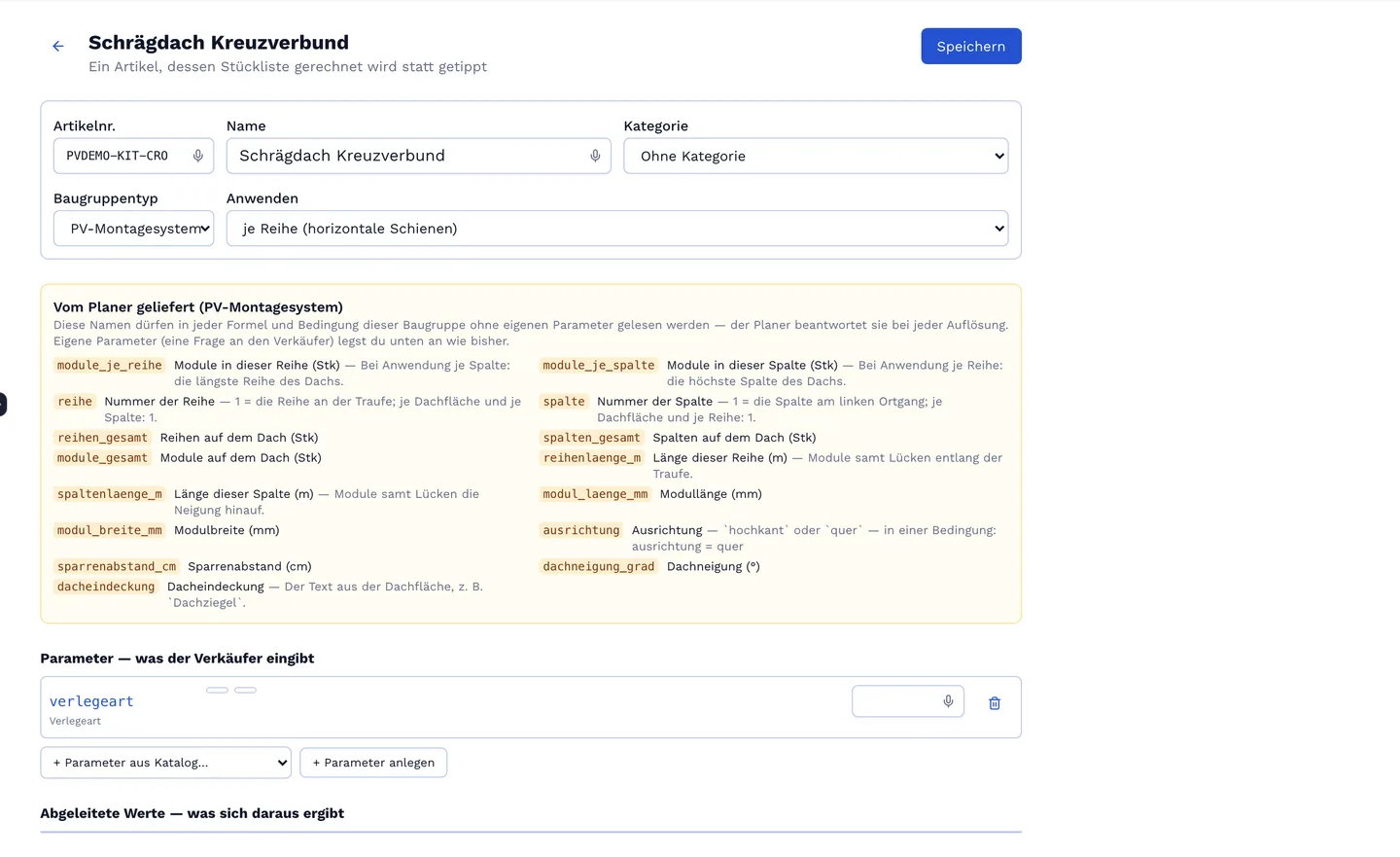Select the modul_laenge_mm variable chip
Image resolution: width=1400 pixels, height=857 pixels.
[595, 494]
